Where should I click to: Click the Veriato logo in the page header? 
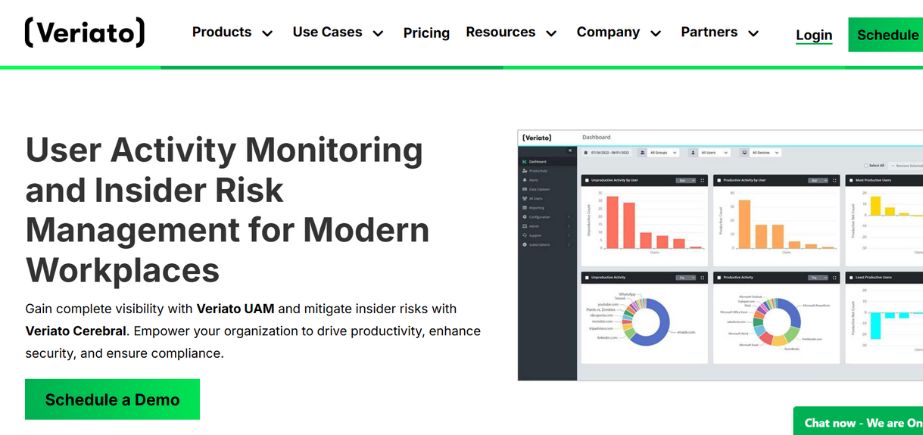click(84, 32)
